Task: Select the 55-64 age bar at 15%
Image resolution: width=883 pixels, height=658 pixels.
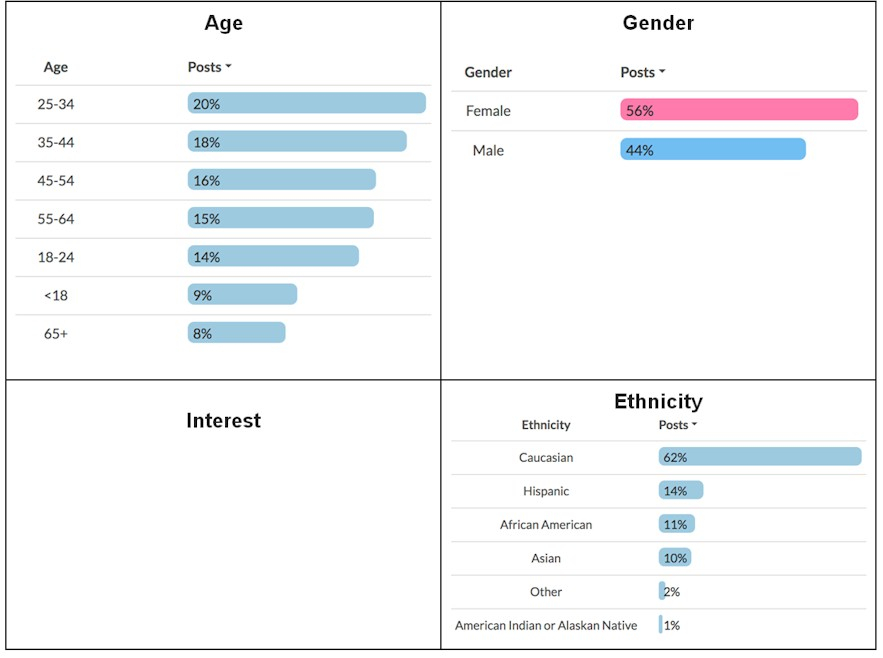Action: tap(280, 218)
